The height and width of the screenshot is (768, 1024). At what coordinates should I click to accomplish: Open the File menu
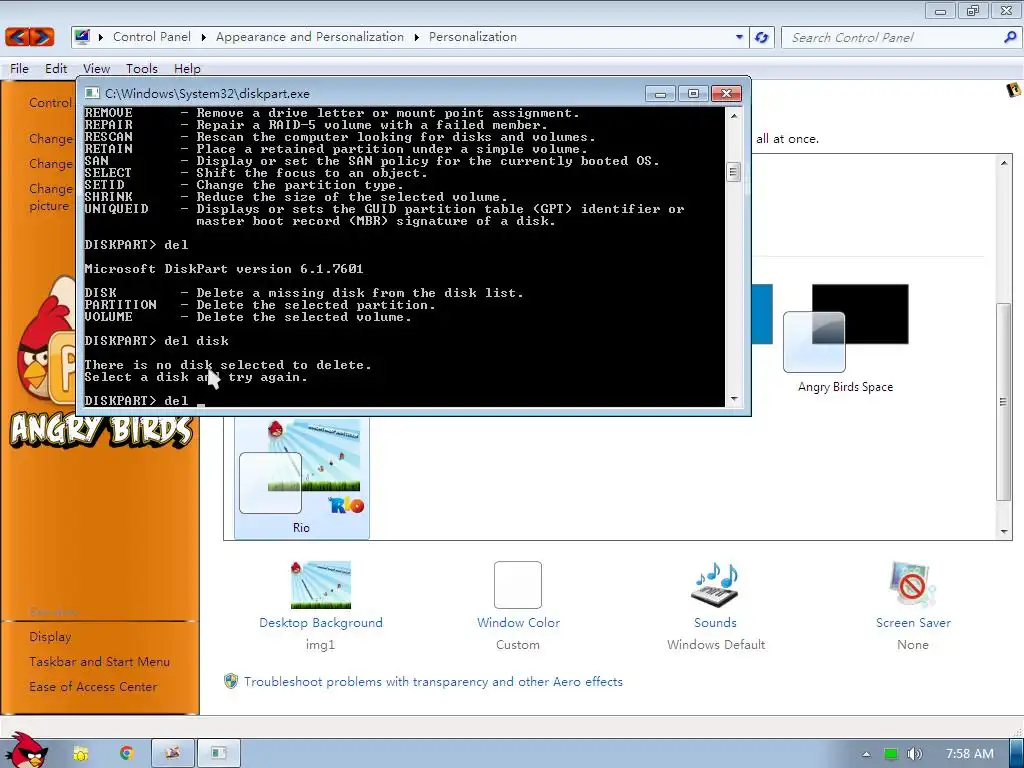click(x=19, y=69)
